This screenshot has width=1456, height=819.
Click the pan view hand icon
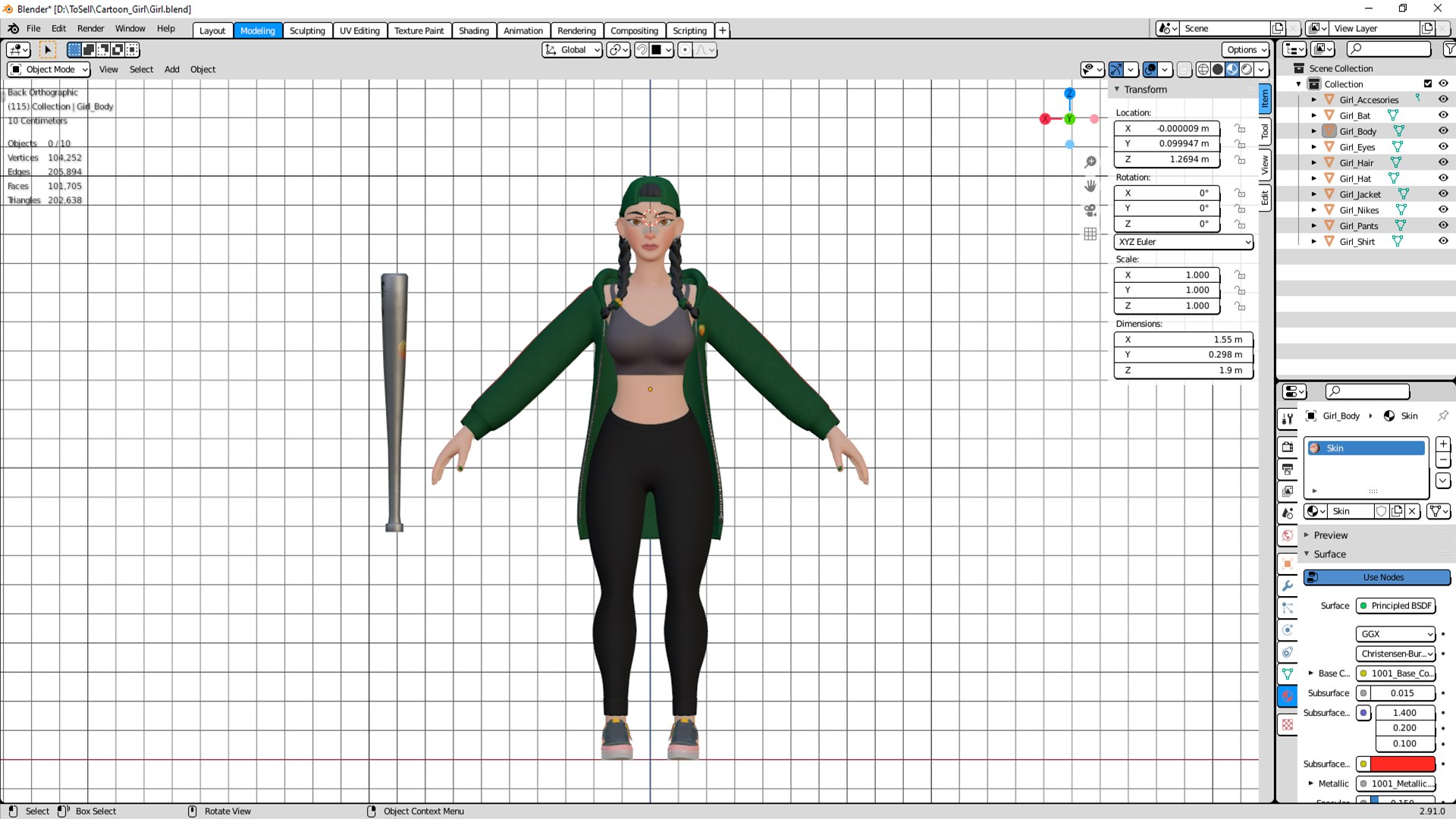tap(1090, 186)
